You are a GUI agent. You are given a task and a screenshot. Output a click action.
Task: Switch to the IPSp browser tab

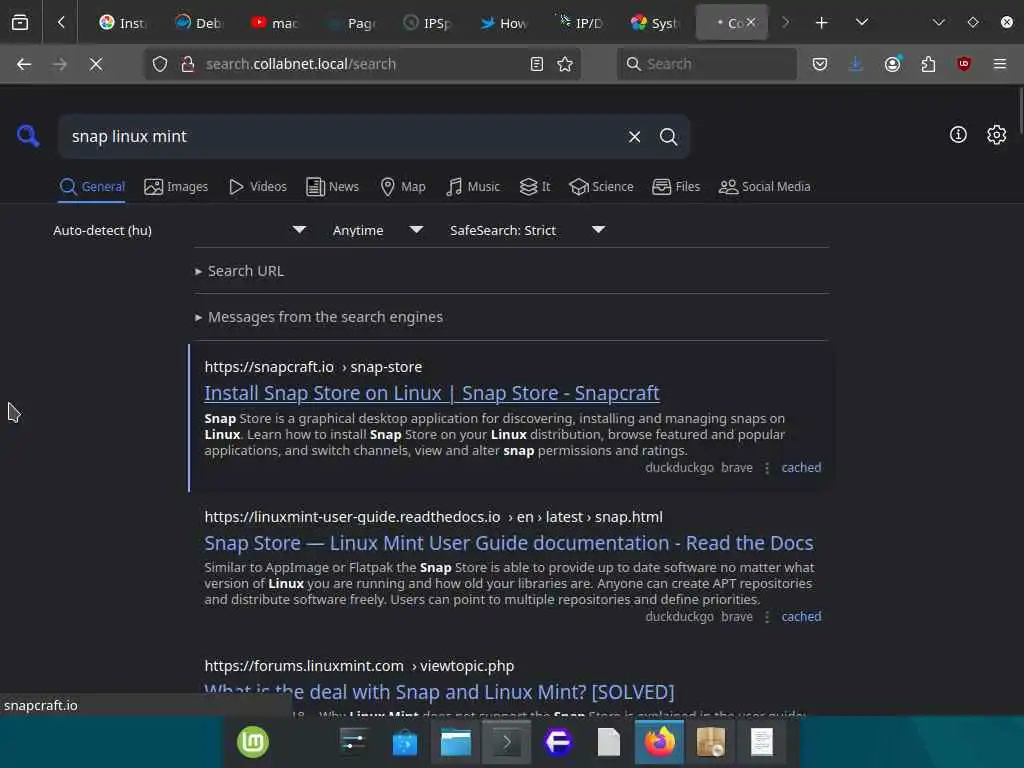point(428,23)
